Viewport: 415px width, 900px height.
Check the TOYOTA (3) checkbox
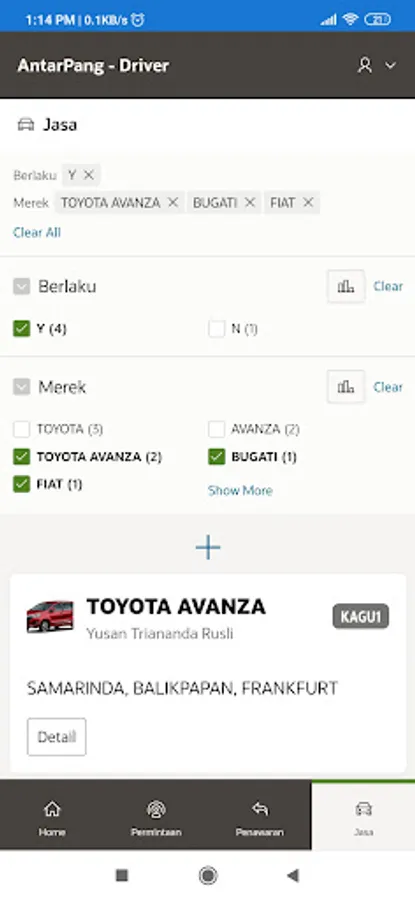22,429
